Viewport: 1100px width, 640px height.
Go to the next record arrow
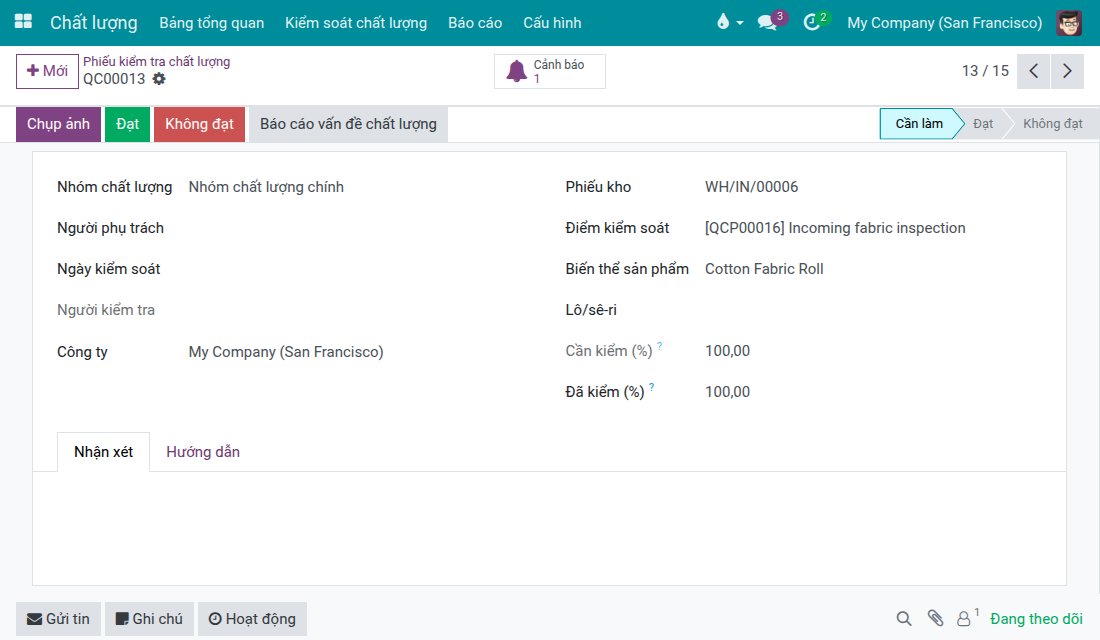[1067, 71]
